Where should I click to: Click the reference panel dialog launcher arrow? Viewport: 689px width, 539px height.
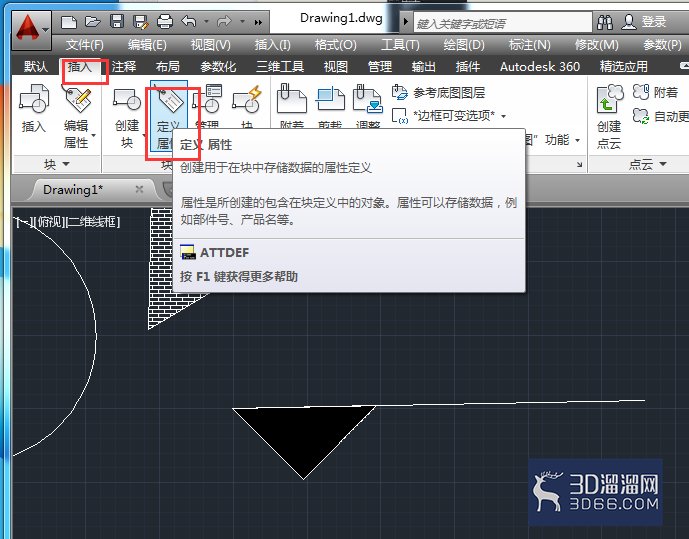[x=580, y=164]
